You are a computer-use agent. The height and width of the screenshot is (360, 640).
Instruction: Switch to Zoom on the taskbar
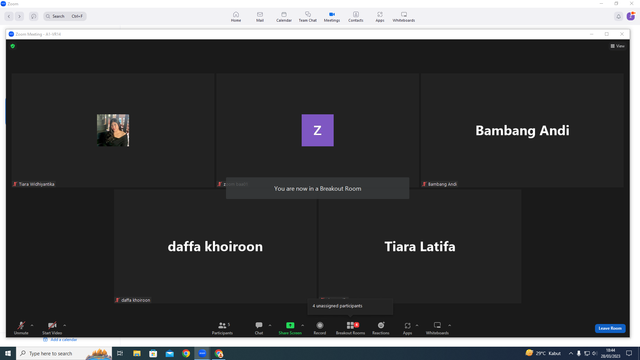(202, 353)
